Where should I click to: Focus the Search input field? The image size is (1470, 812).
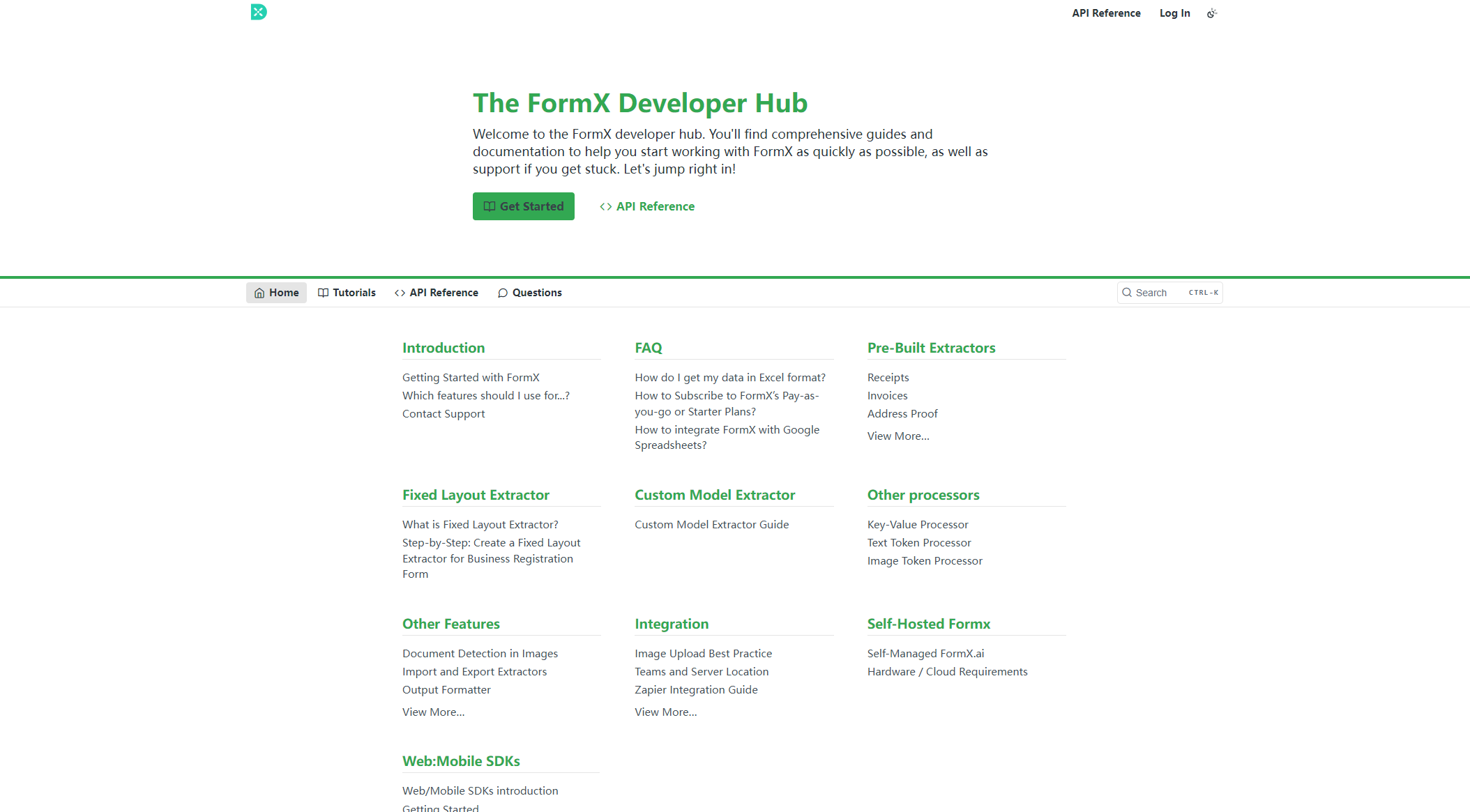[x=1159, y=293]
